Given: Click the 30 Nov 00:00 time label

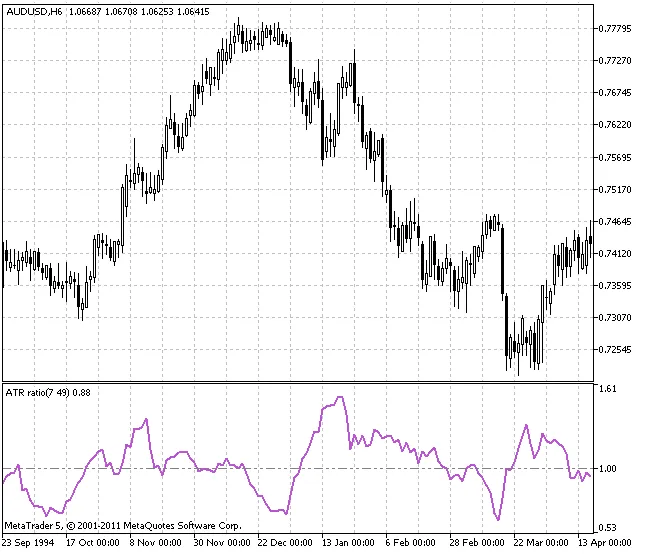Looking at the screenshot, I should (x=222, y=542).
